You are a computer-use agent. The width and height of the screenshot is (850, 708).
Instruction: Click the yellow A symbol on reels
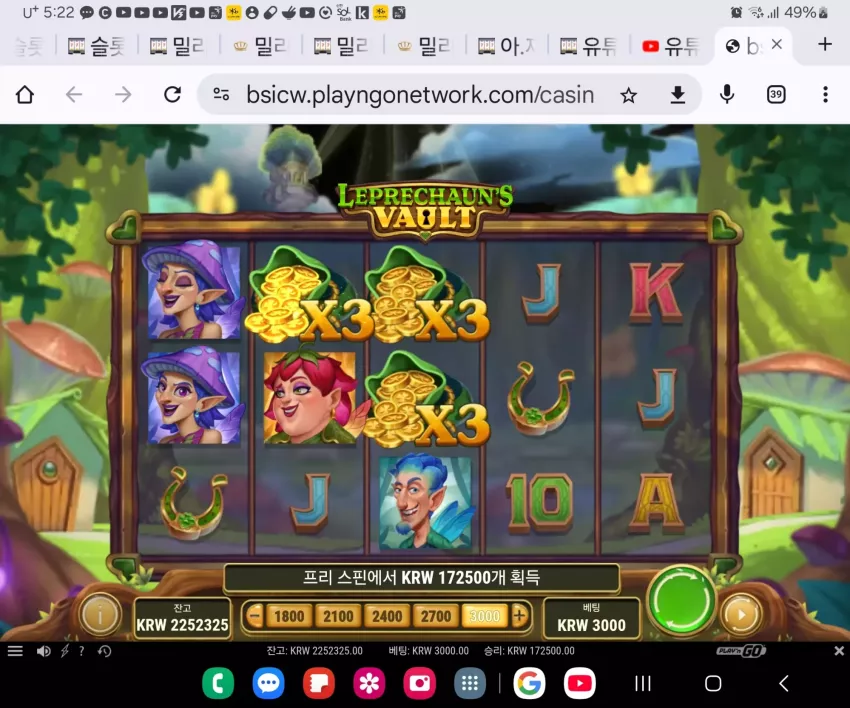[x=656, y=503]
